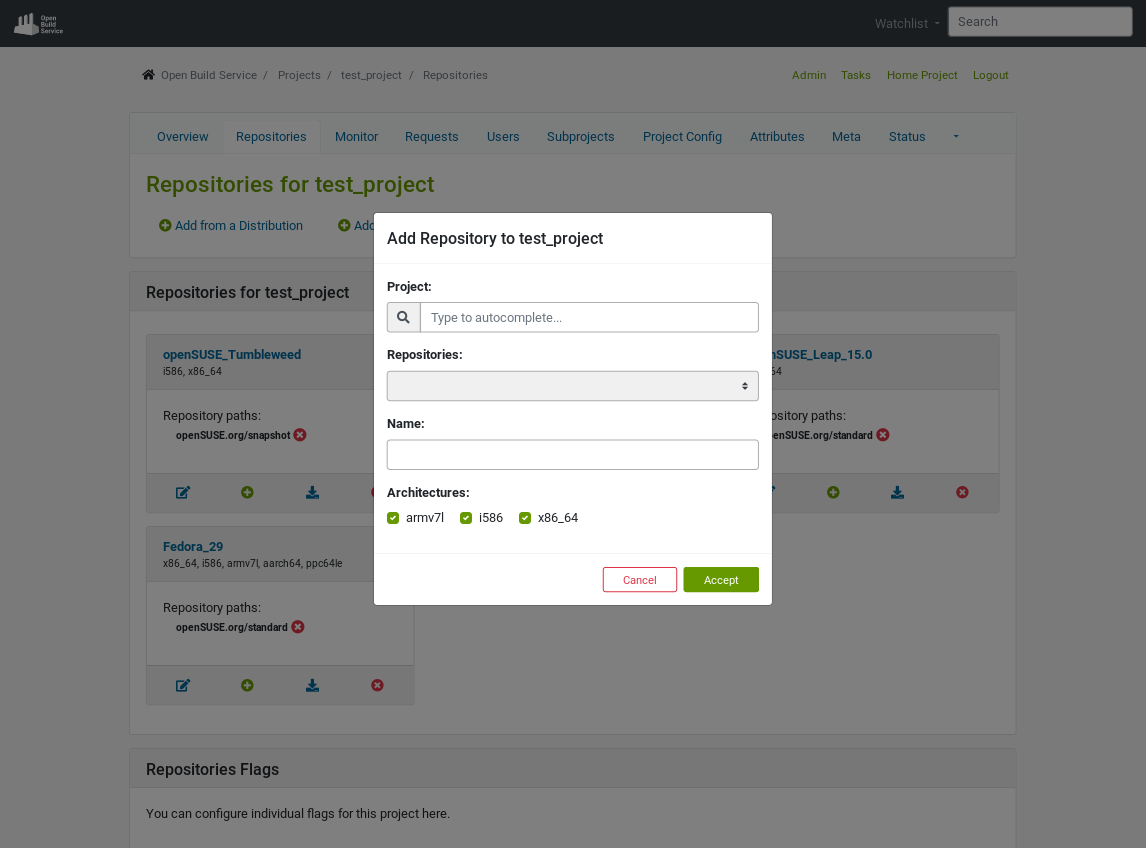Expand the overflow caret beside Status tab
This screenshot has width=1146, height=848.
[955, 137]
